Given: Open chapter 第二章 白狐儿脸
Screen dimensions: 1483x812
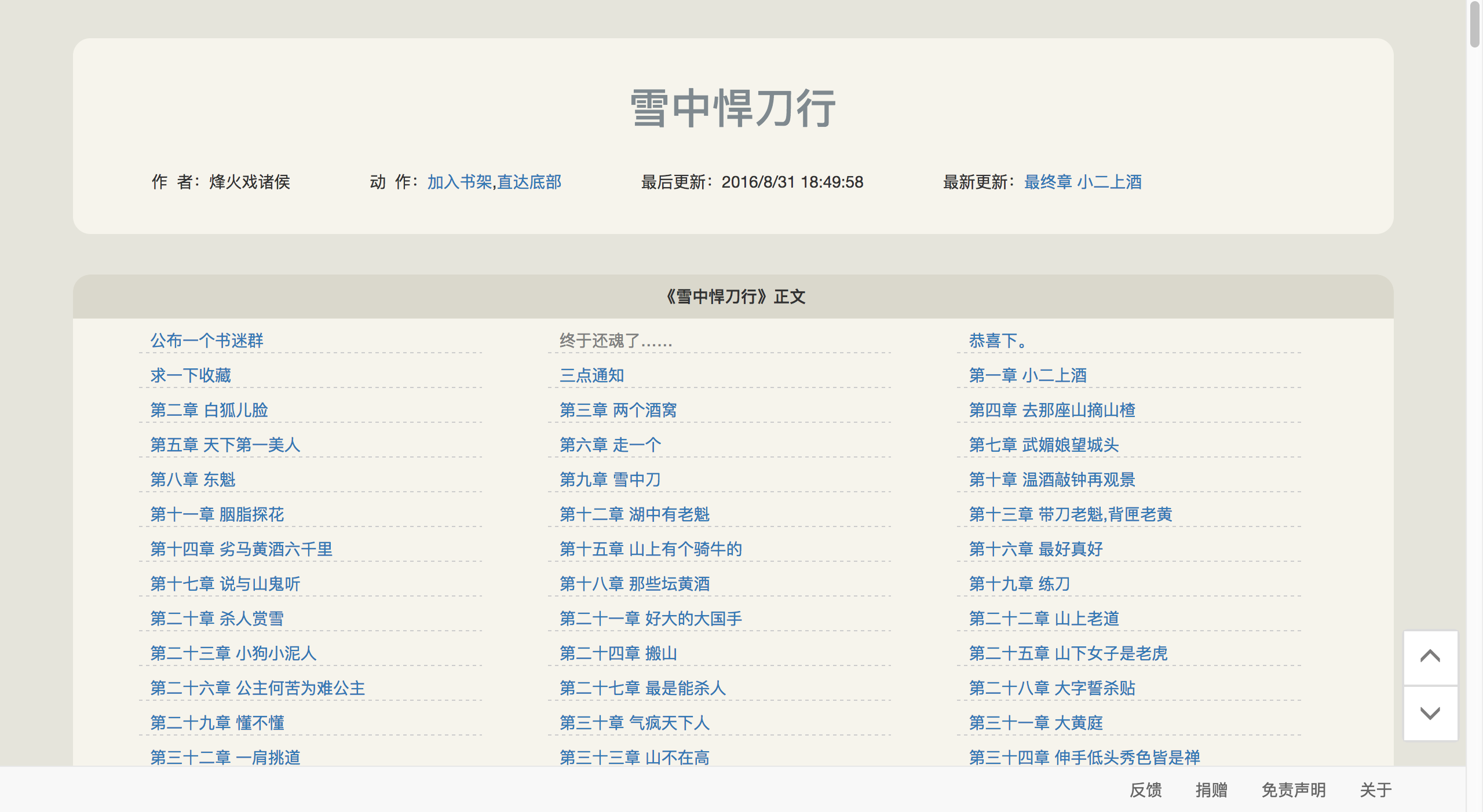Looking at the screenshot, I should (209, 410).
